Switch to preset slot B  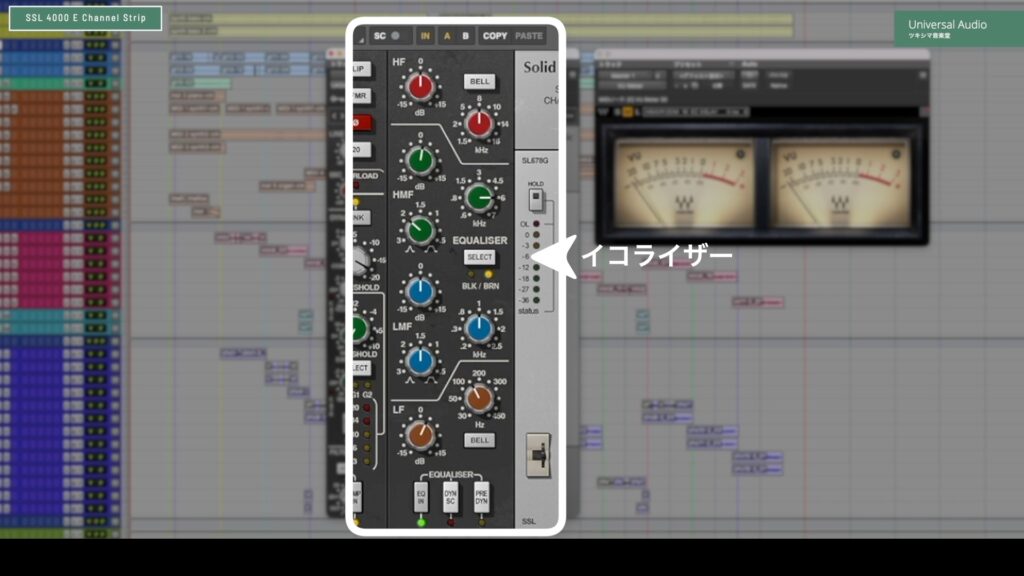pos(465,36)
